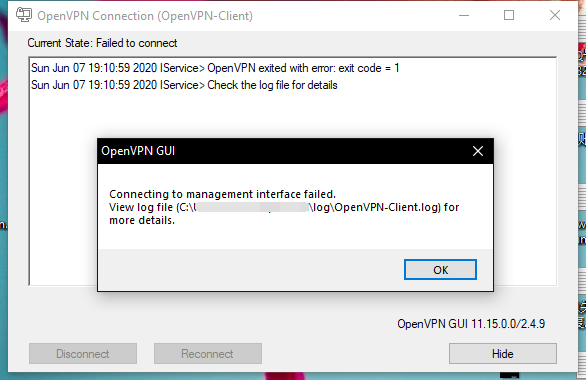Close the OpenVPN GUI error dialog

coord(478,151)
